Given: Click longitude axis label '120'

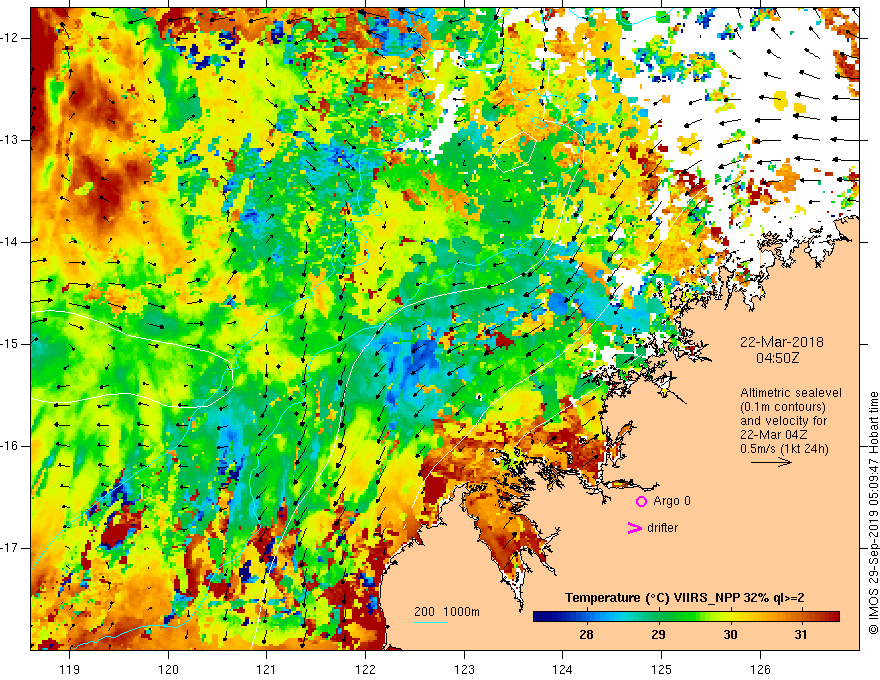Looking at the screenshot, I should pos(168,669).
